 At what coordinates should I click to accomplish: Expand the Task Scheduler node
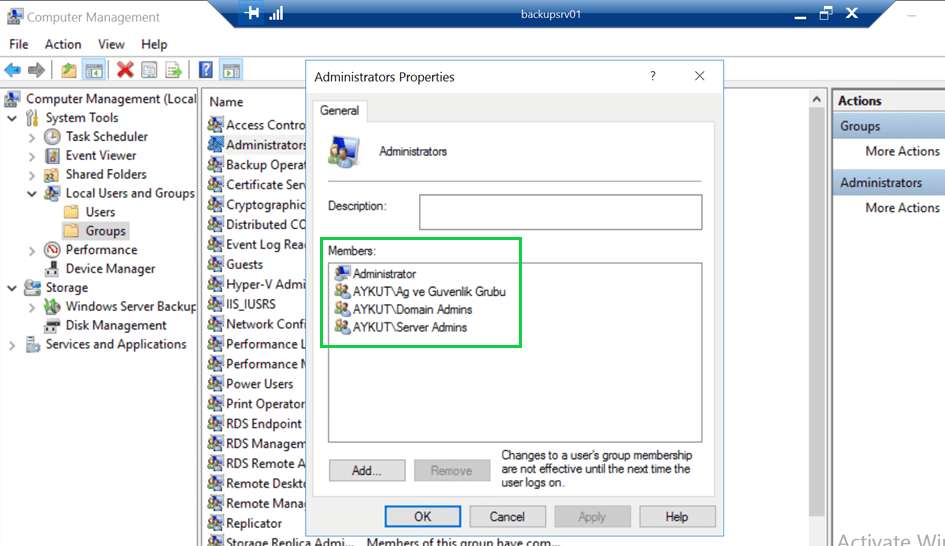coord(32,137)
